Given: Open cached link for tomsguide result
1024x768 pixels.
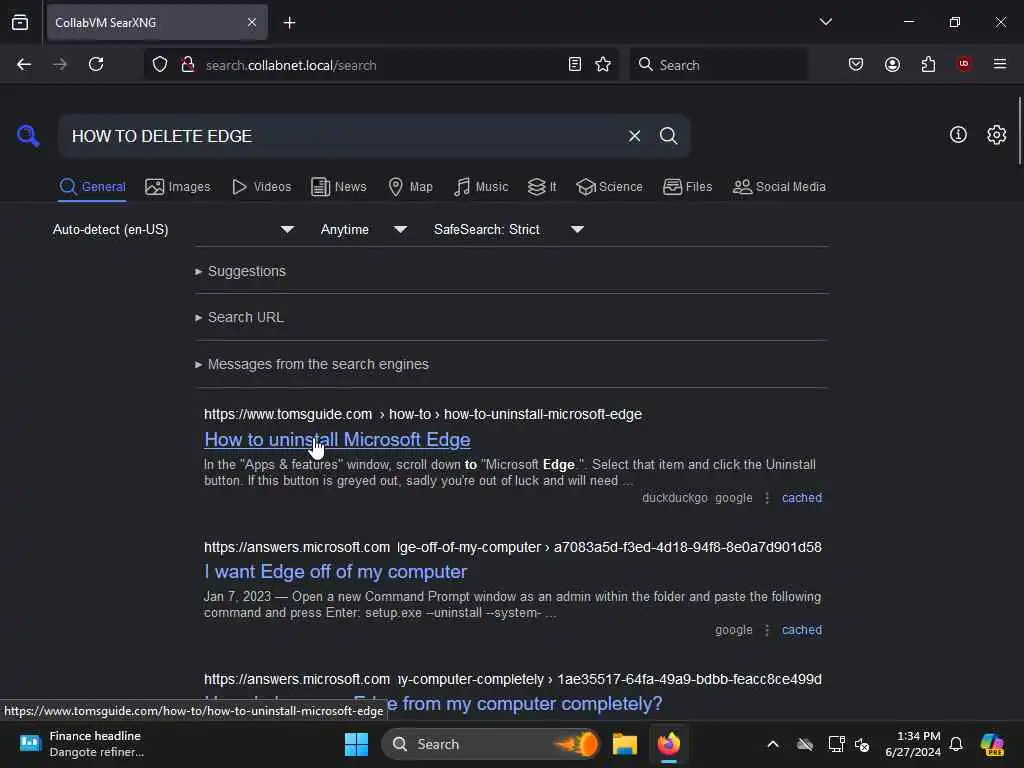Looking at the screenshot, I should pos(801,498).
